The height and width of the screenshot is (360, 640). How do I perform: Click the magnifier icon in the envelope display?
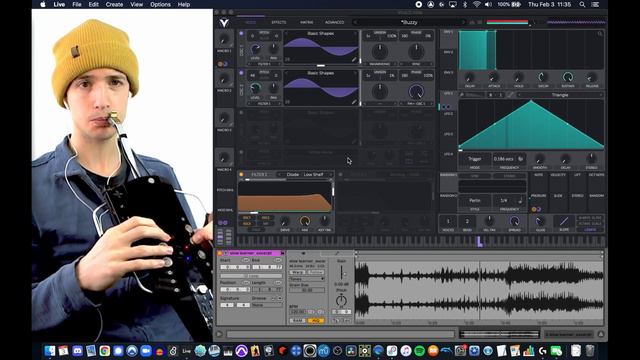pos(600,34)
